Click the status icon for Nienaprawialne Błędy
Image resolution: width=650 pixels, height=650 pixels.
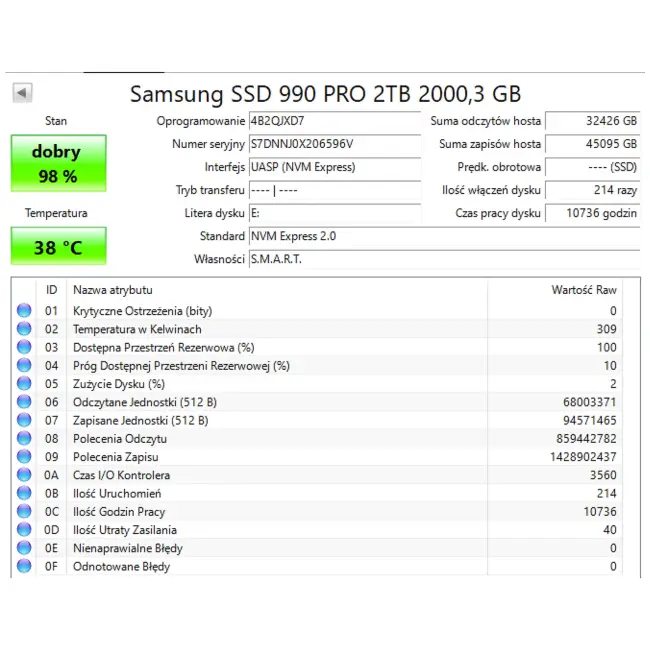pos(24,547)
